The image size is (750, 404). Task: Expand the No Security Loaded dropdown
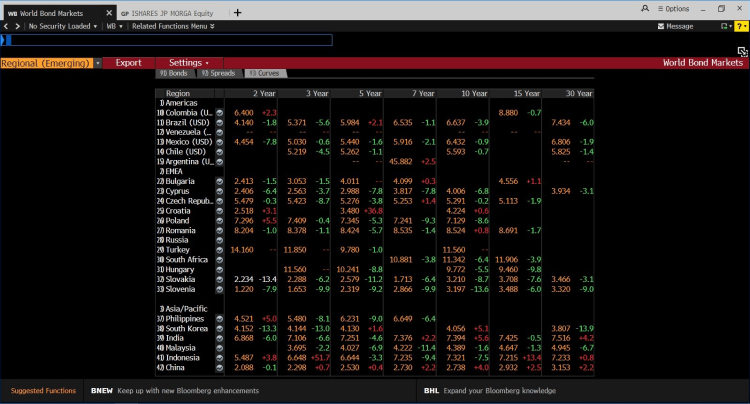click(x=63, y=26)
